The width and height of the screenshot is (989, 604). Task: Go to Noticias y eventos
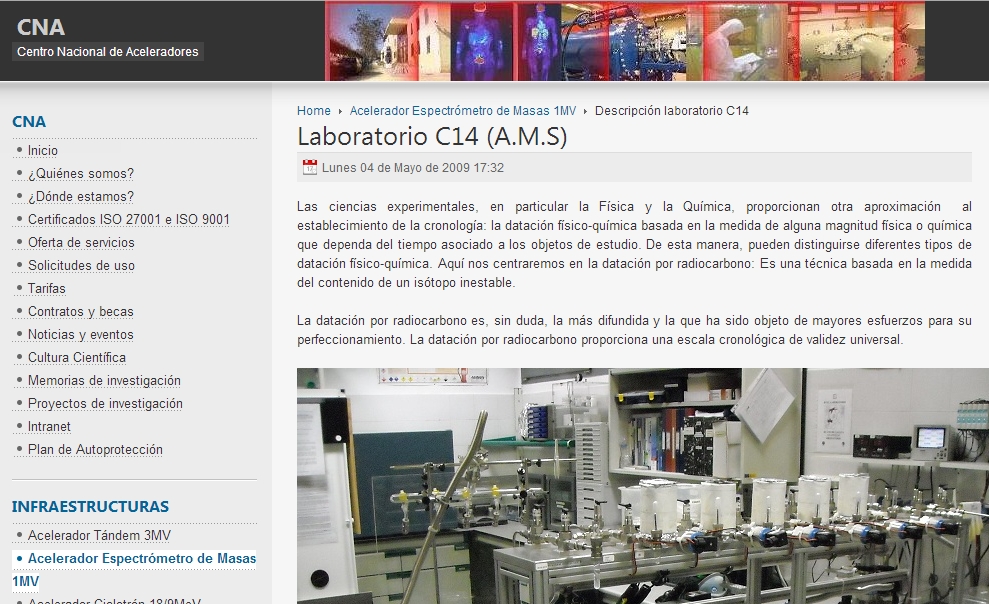(80, 335)
